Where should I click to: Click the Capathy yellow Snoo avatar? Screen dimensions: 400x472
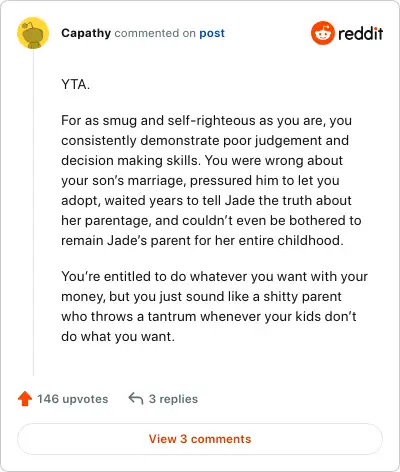click(33, 33)
